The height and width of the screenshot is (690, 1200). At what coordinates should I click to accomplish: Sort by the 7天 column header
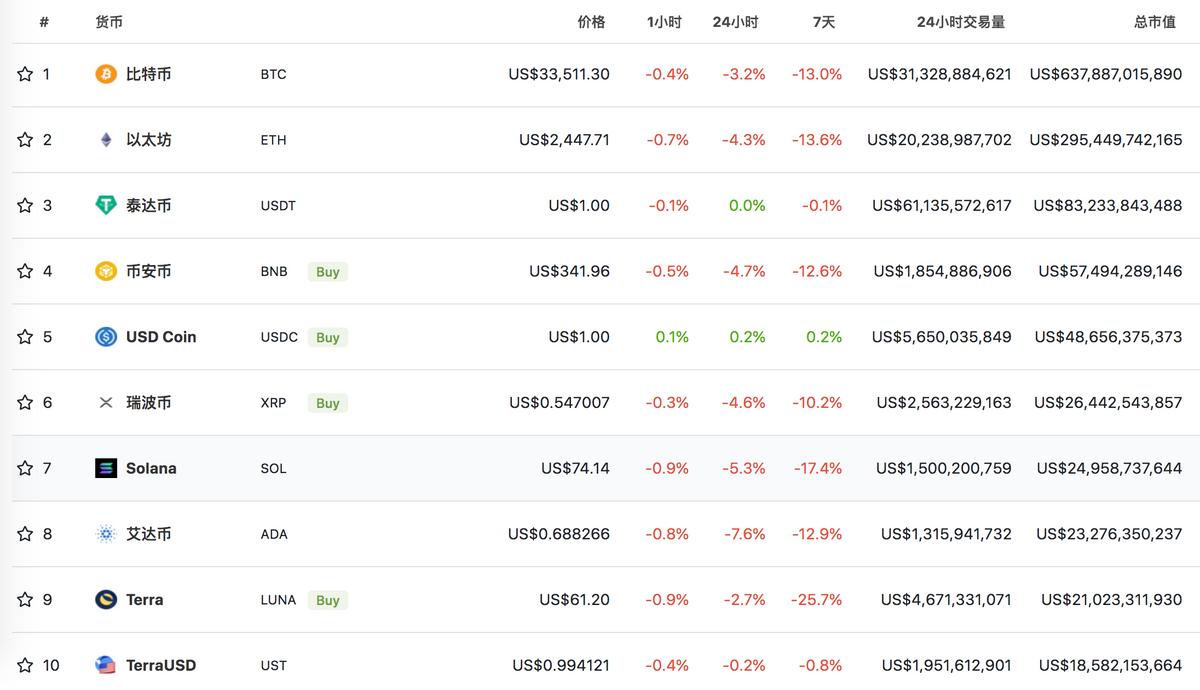[823, 22]
